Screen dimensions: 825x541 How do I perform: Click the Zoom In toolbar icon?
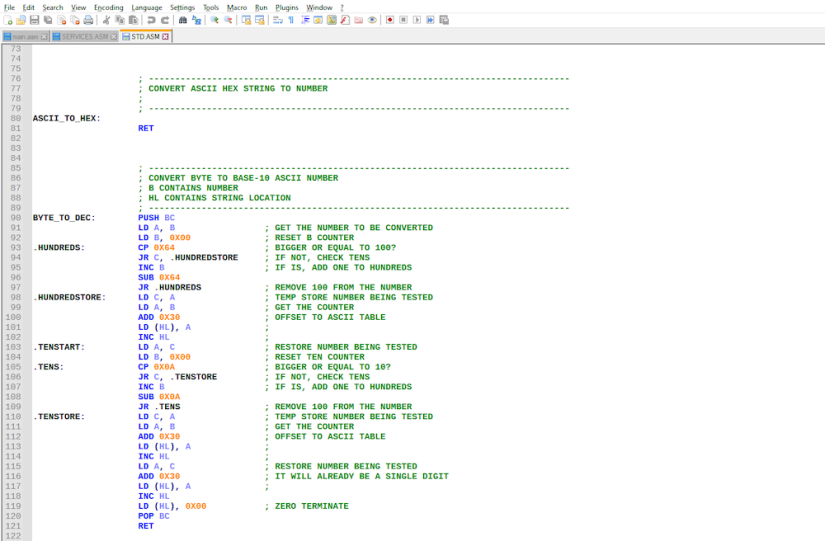click(x=214, y=20)
